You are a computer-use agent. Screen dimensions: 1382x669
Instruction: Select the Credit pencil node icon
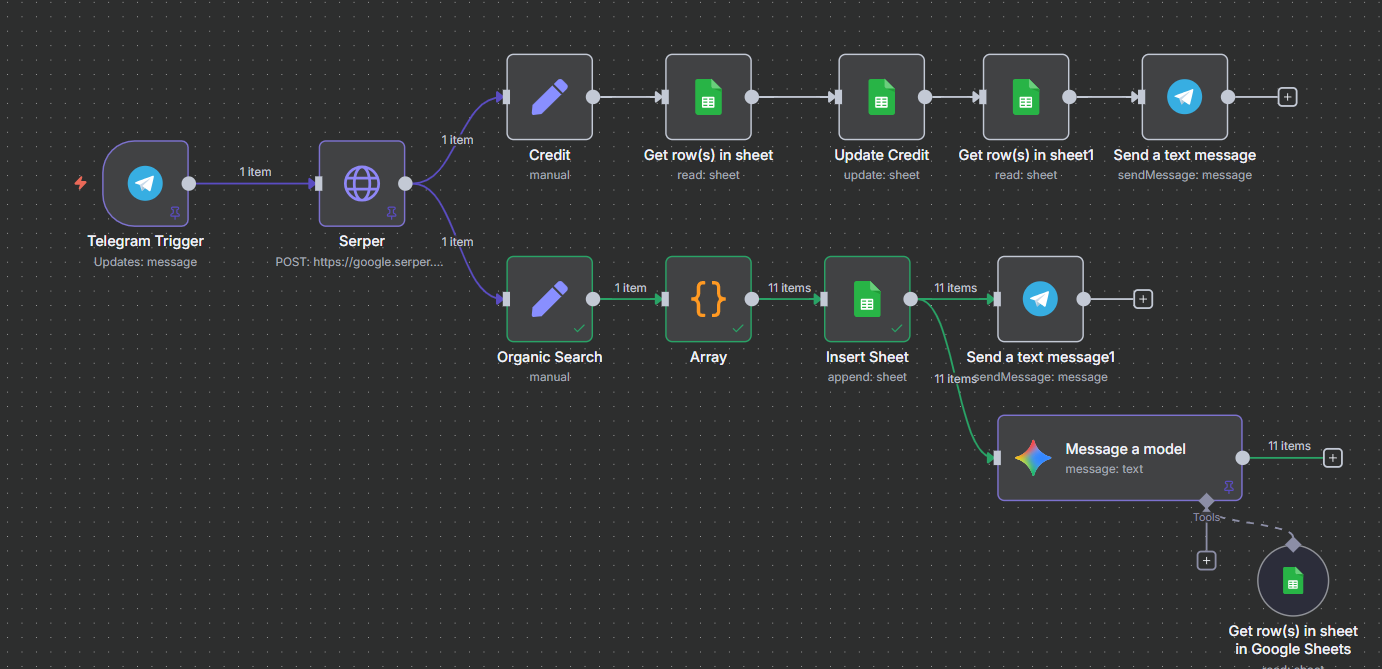[549, 96]
